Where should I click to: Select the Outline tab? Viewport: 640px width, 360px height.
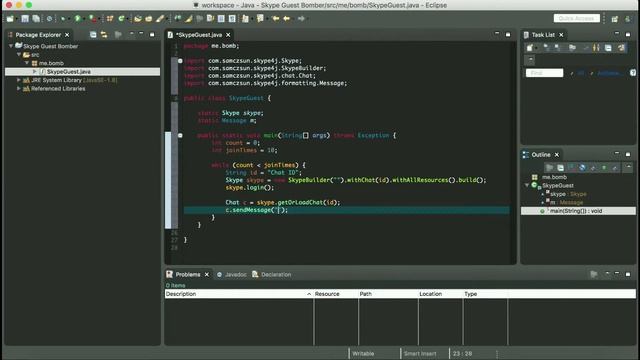click(541, 155)
